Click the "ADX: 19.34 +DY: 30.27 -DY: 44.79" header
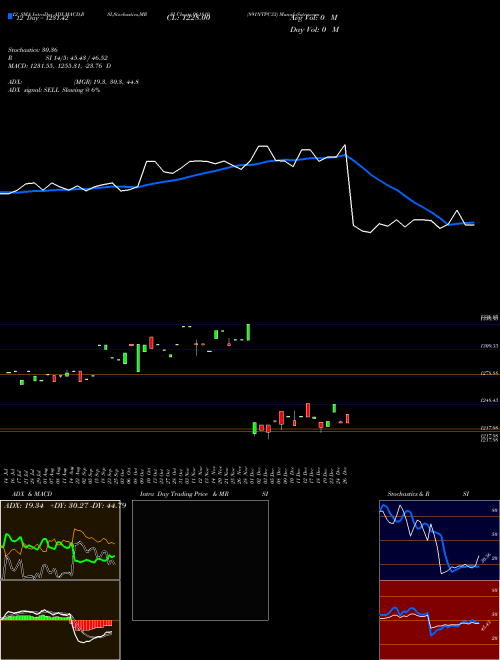The height and width of the screenshot is (660, 500). click(65, 505)
